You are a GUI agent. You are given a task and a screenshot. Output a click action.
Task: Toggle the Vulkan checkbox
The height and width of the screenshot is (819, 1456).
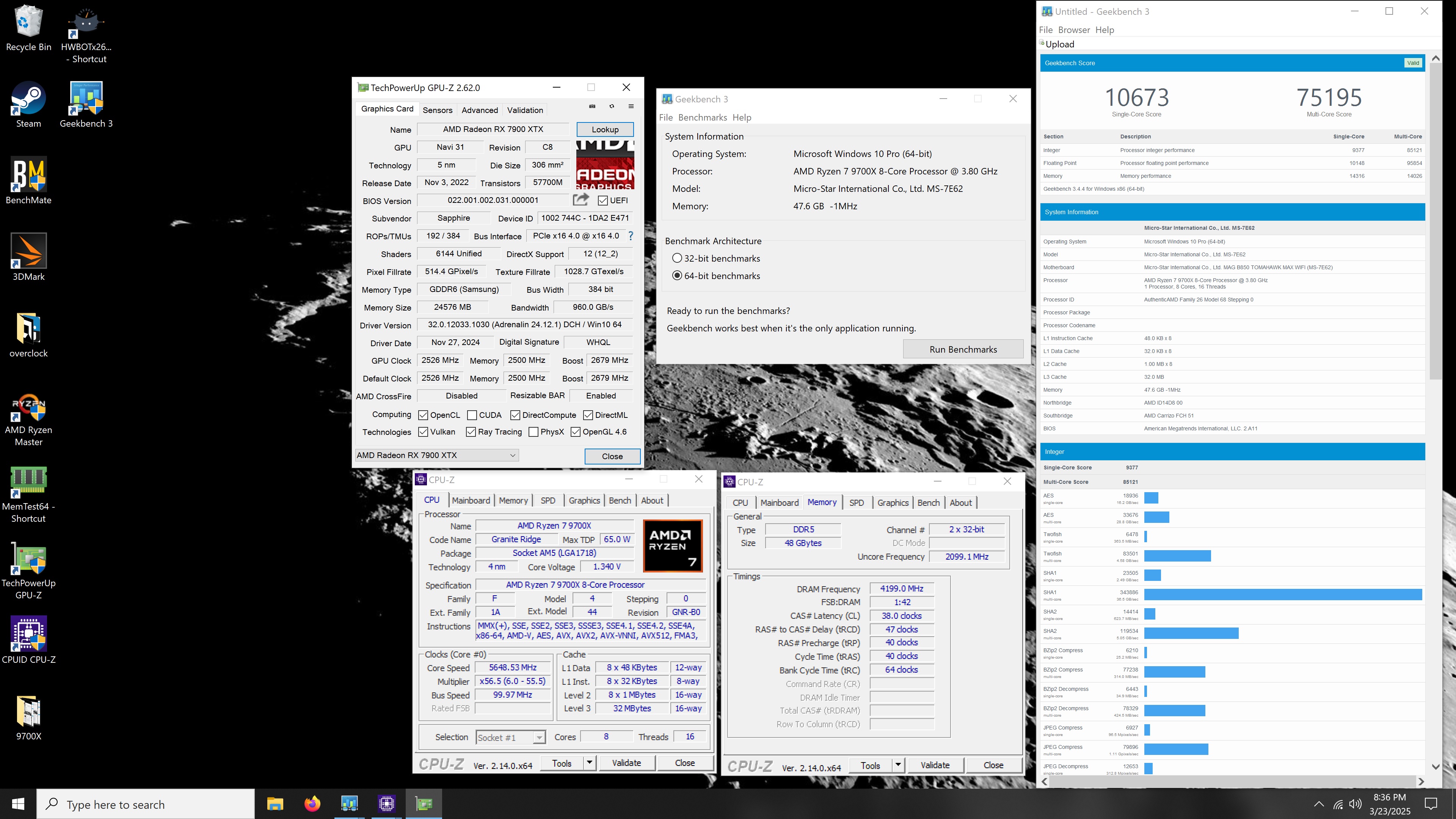[x=423, y=432]
